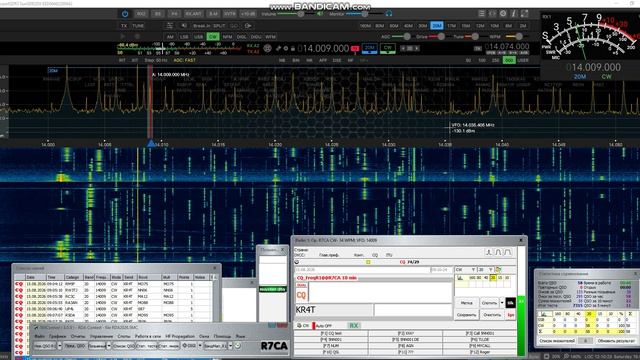Click wide filter shape icon in log window

click(508, 252)
